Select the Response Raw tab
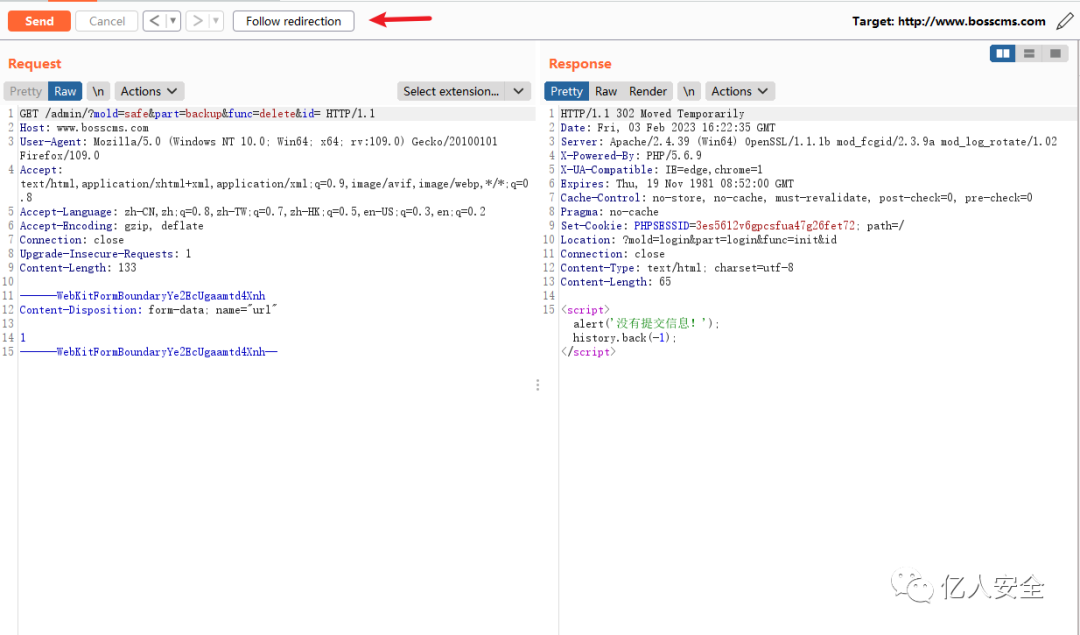Viewport: 1080px width, 635px height. click(606, 91)
